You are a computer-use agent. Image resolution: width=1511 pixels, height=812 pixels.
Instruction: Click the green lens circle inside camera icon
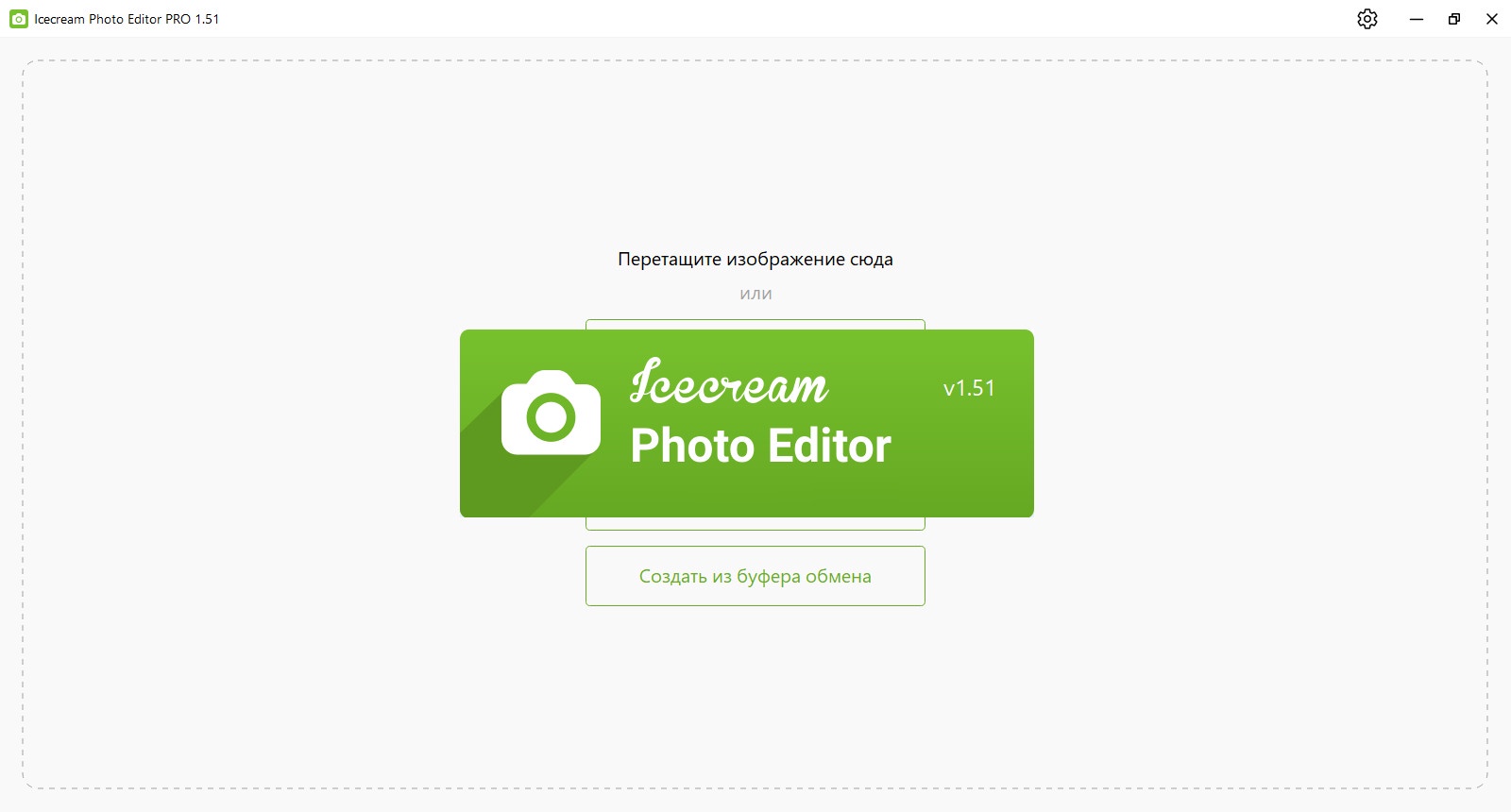click(x=551, y=417)
